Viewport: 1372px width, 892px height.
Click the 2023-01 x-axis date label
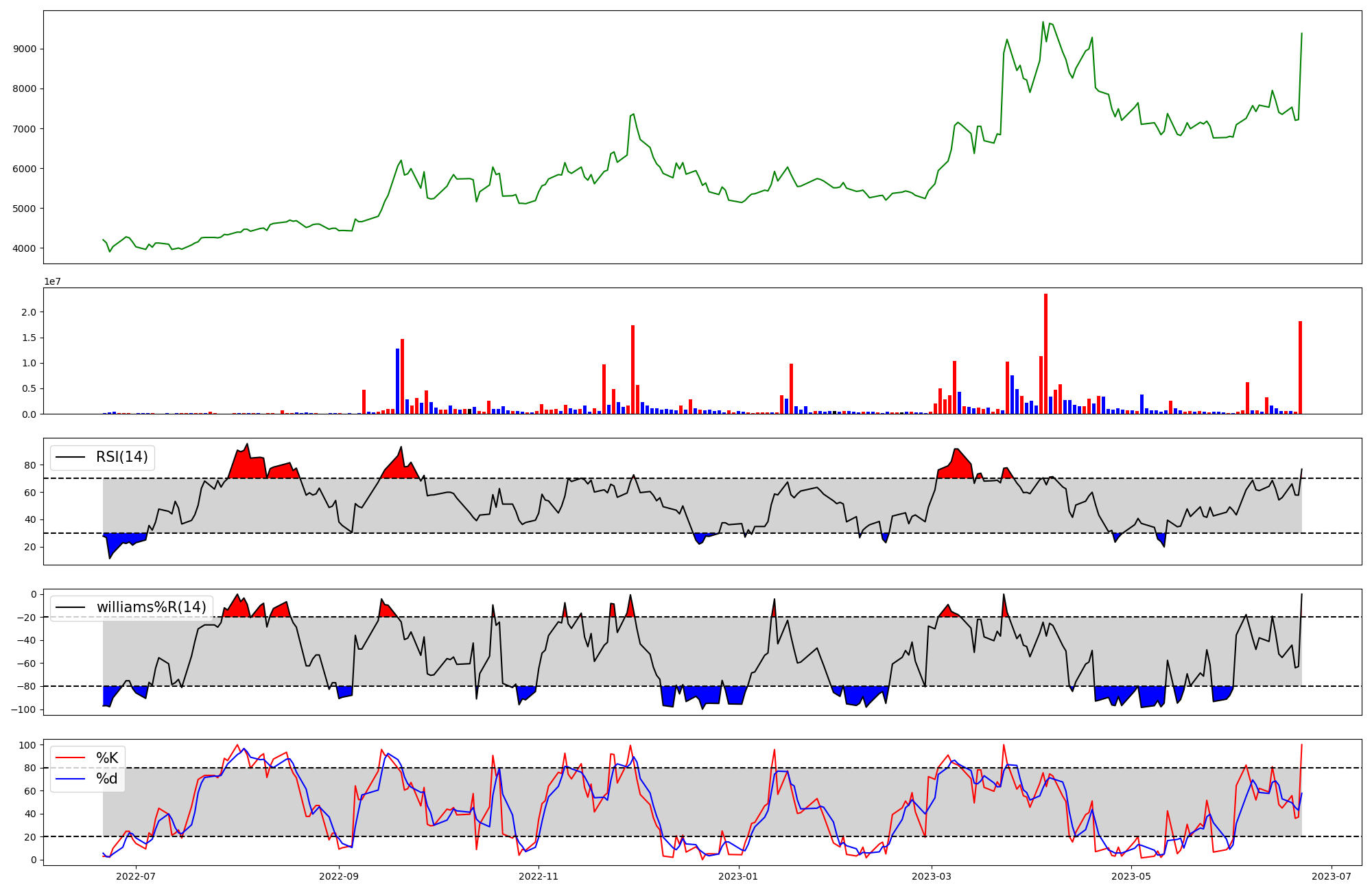738,876
